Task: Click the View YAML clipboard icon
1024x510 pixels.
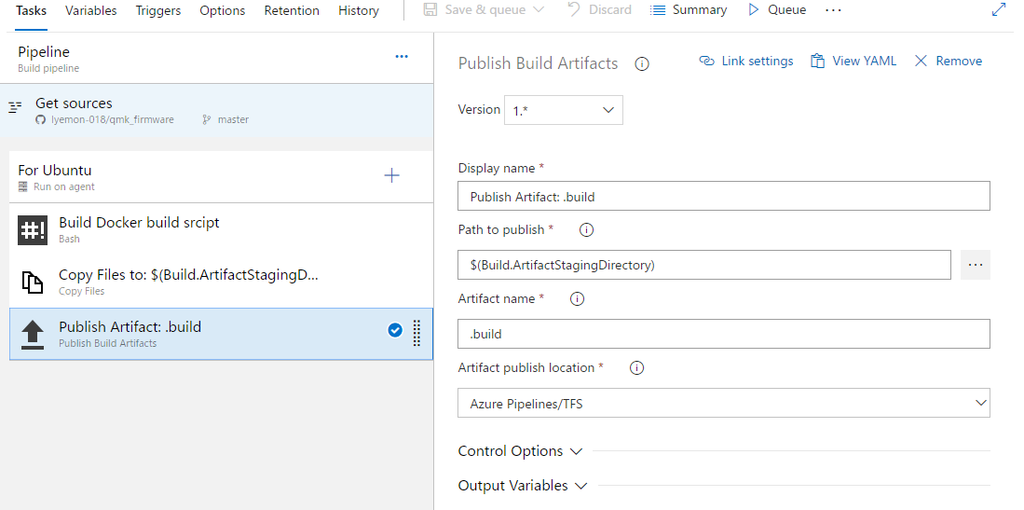Action: tap(817, 61)
